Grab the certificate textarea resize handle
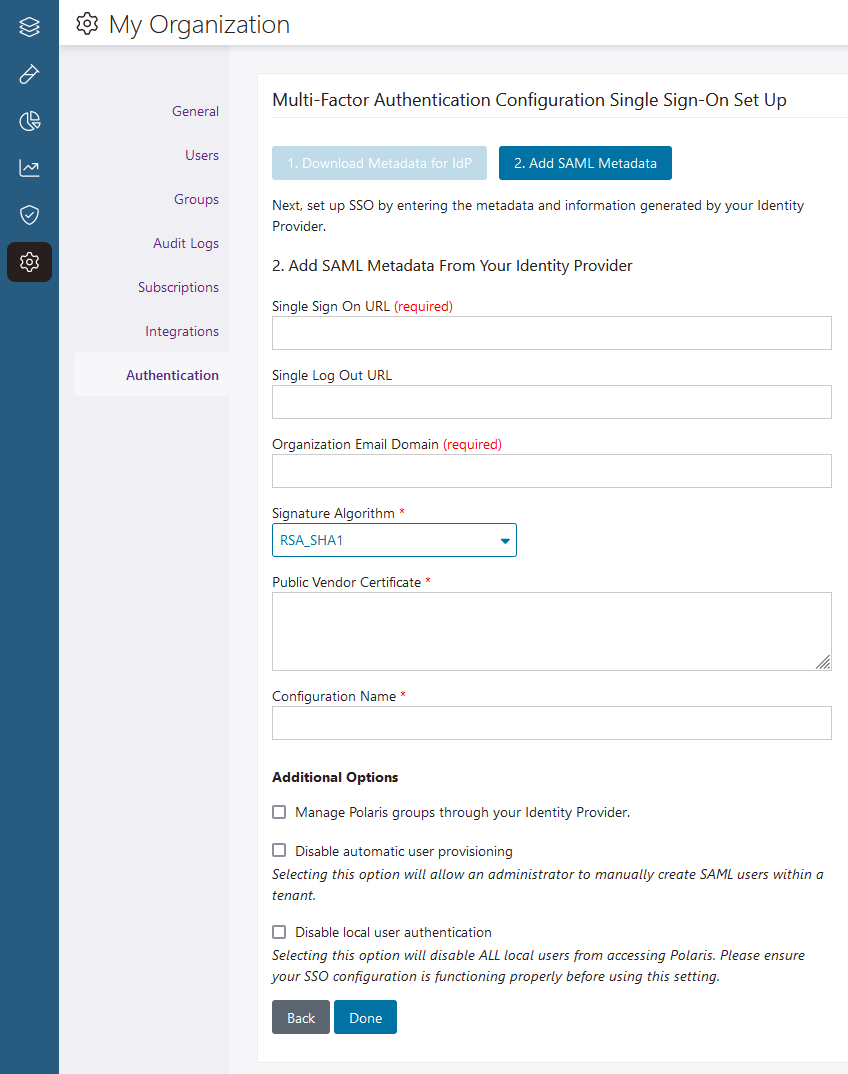The width and height of the screenshot is (848, 1074). [x=823, y=662]
